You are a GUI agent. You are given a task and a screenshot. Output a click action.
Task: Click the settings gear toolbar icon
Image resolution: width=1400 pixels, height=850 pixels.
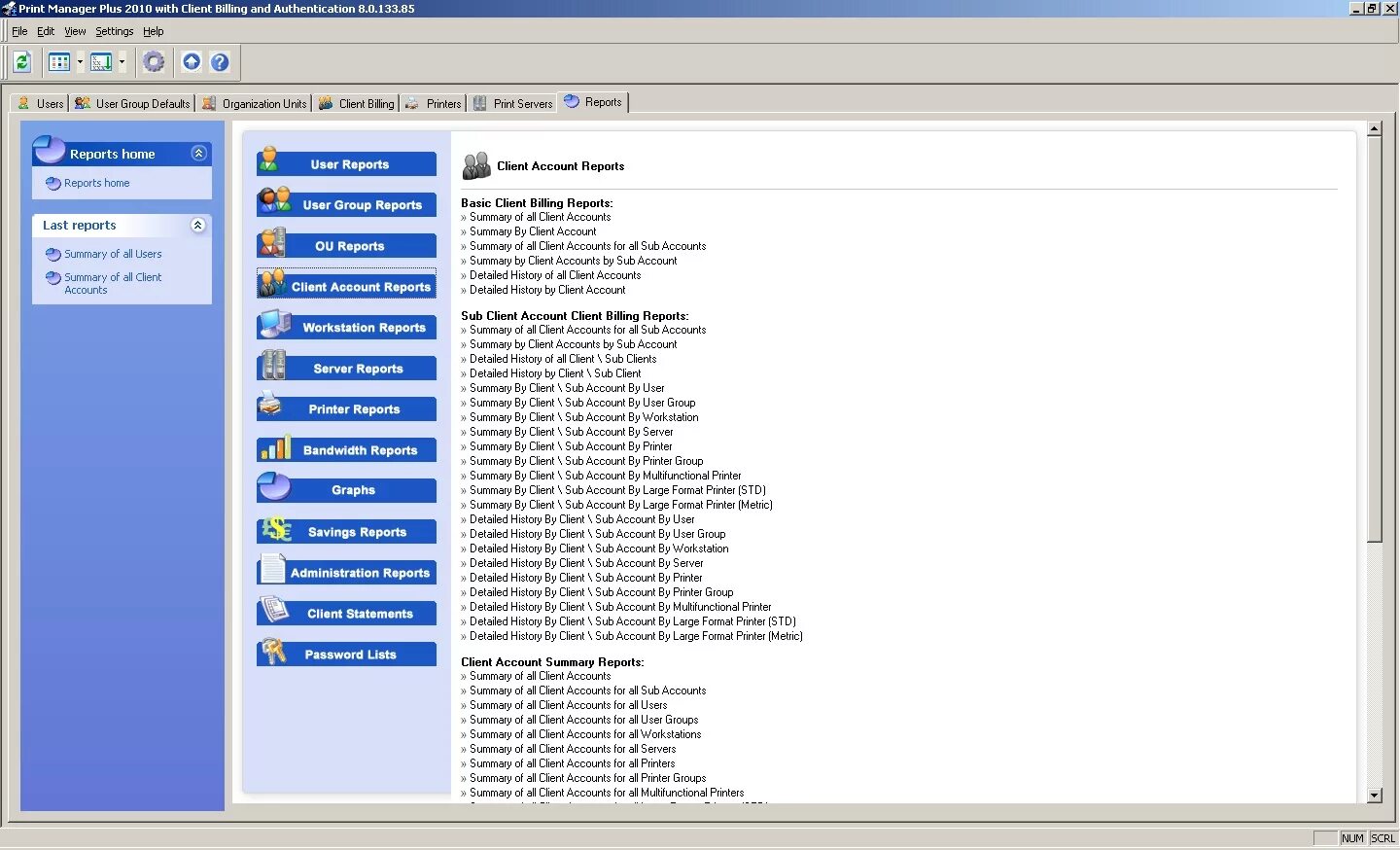coord(154,62)
